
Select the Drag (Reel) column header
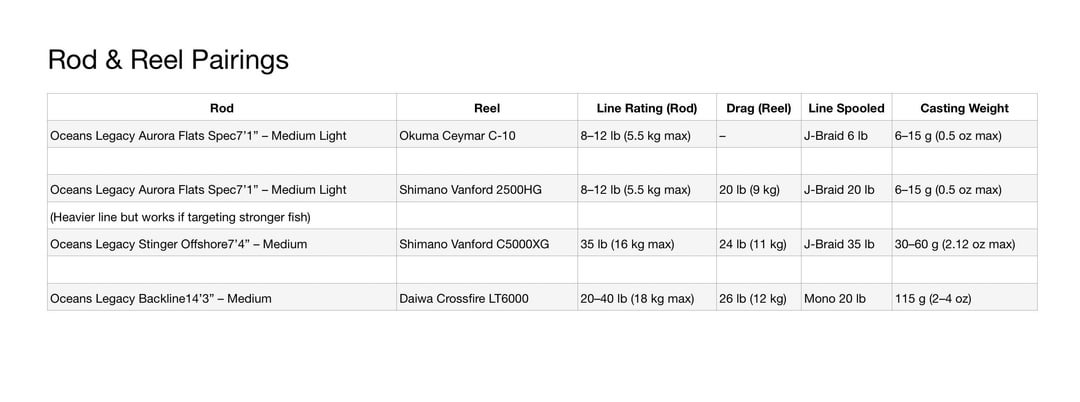pyautogui.click(x=758, y=108)
